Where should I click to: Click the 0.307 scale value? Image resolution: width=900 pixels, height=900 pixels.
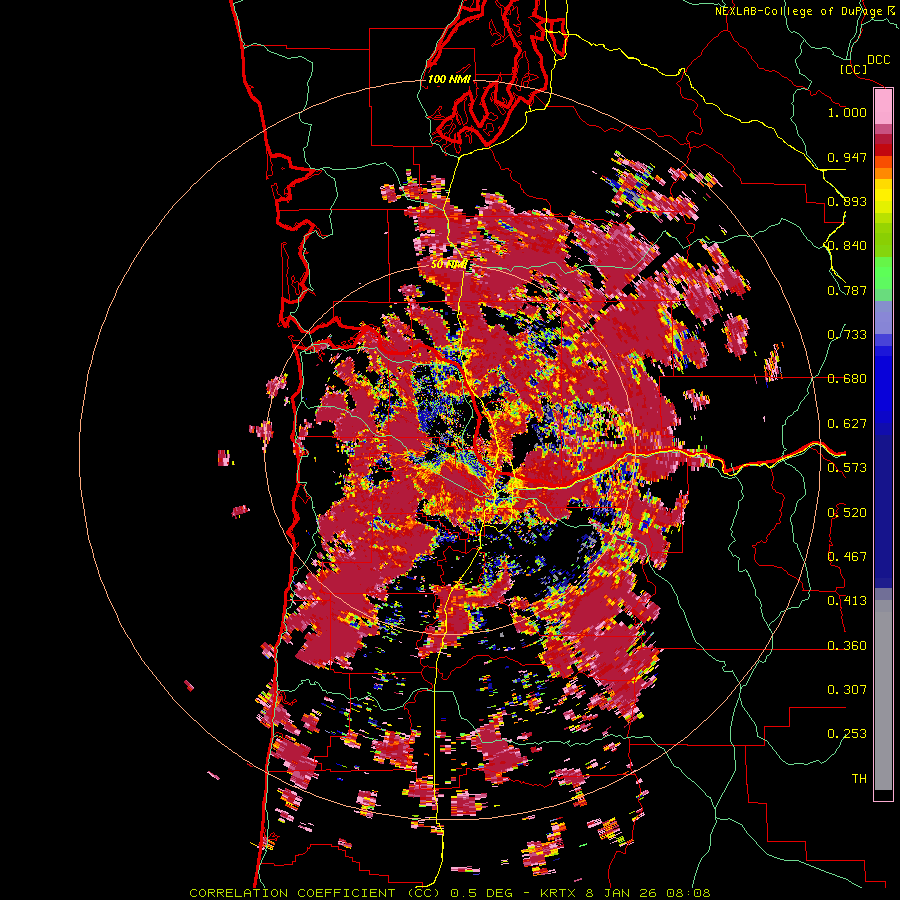(847, 690)
